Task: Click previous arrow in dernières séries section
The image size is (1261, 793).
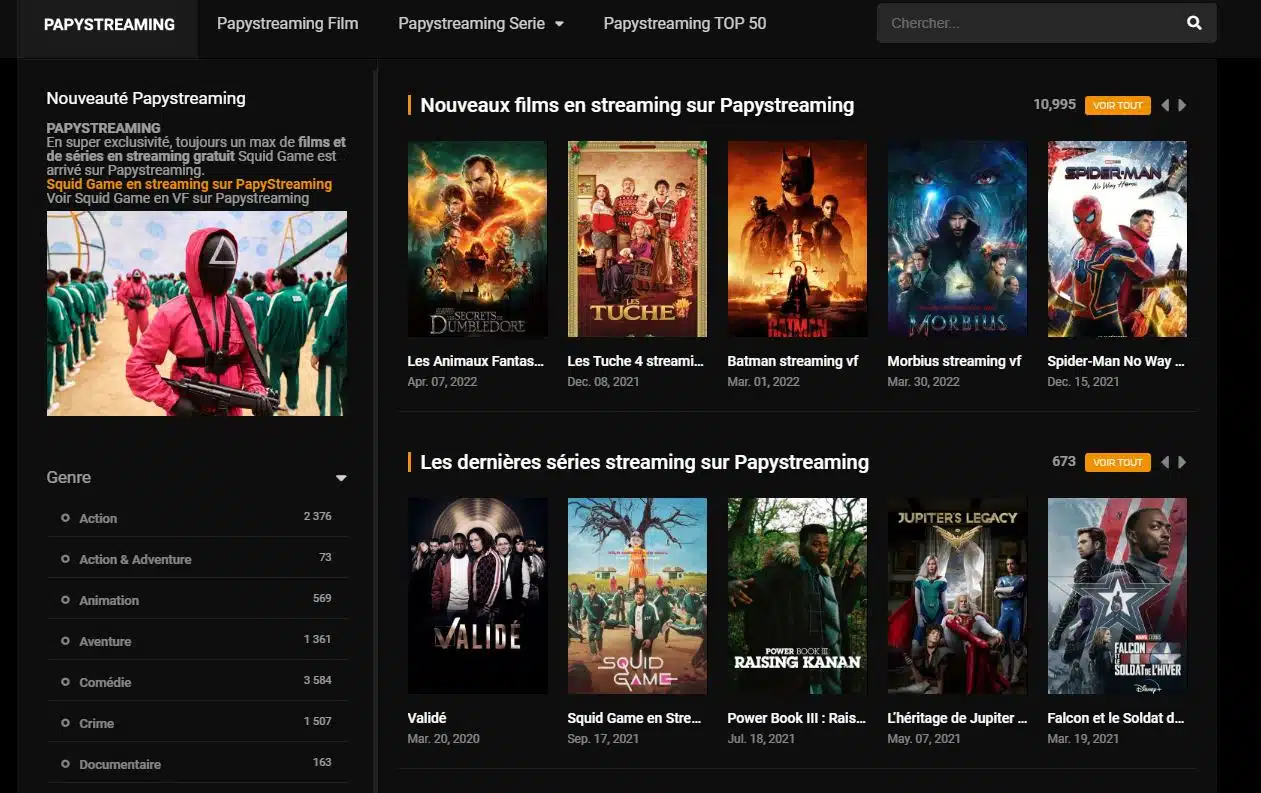Action: tap(1165, 462)
